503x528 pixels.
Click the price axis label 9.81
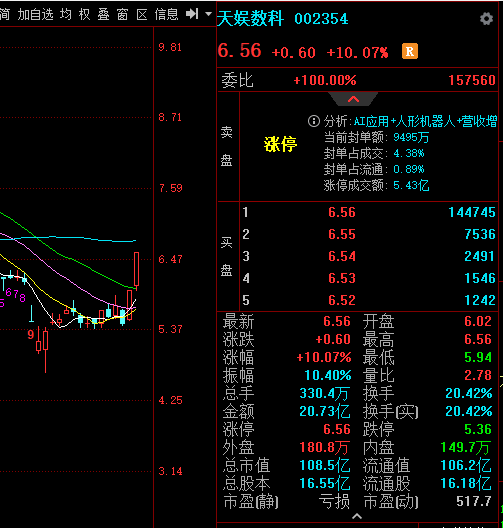(170, 47)
